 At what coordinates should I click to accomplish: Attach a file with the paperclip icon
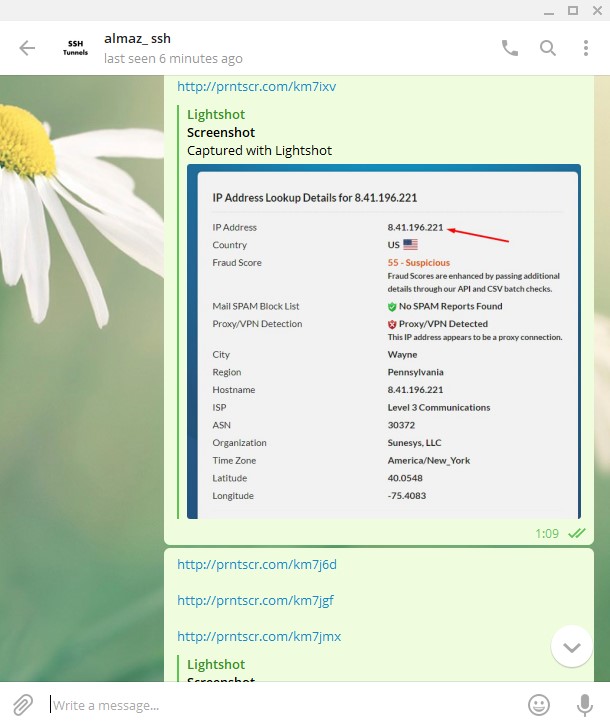[22, 705]
